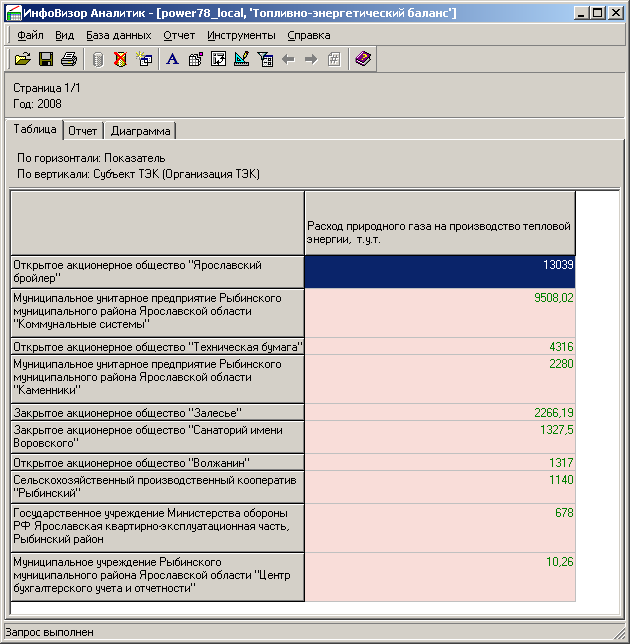The width and height of the screenshot is (630, 644).
Task: Click the ruler and pencil design icon
Action: tap(241, 59)
